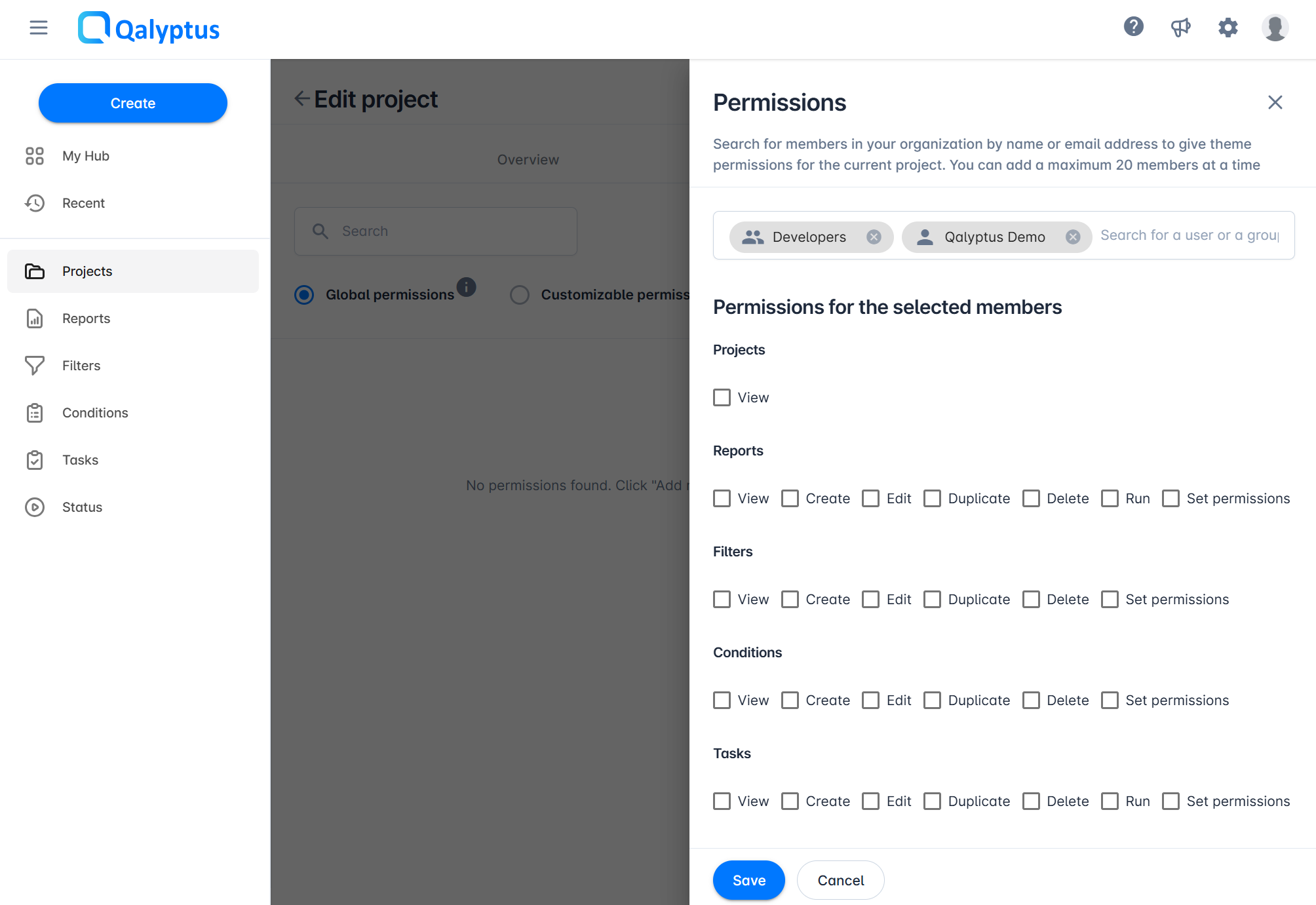Image resolution: width=1316 pixels, height=905 pixels.
Task: Check the Run permission for Reports
Action: pyautogui.click(x=1110, y=498)
